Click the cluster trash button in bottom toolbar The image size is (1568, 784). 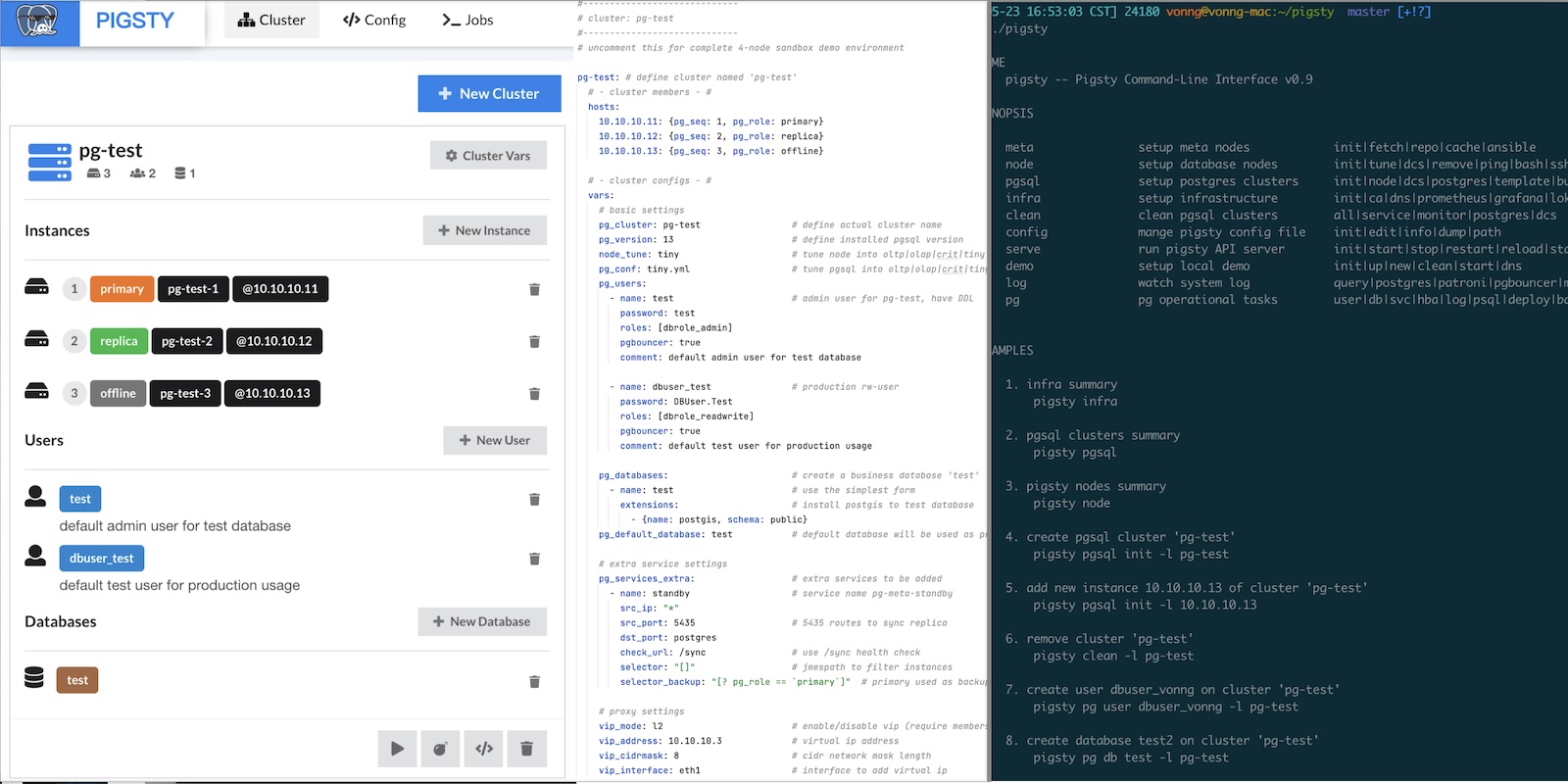point(526,749)
